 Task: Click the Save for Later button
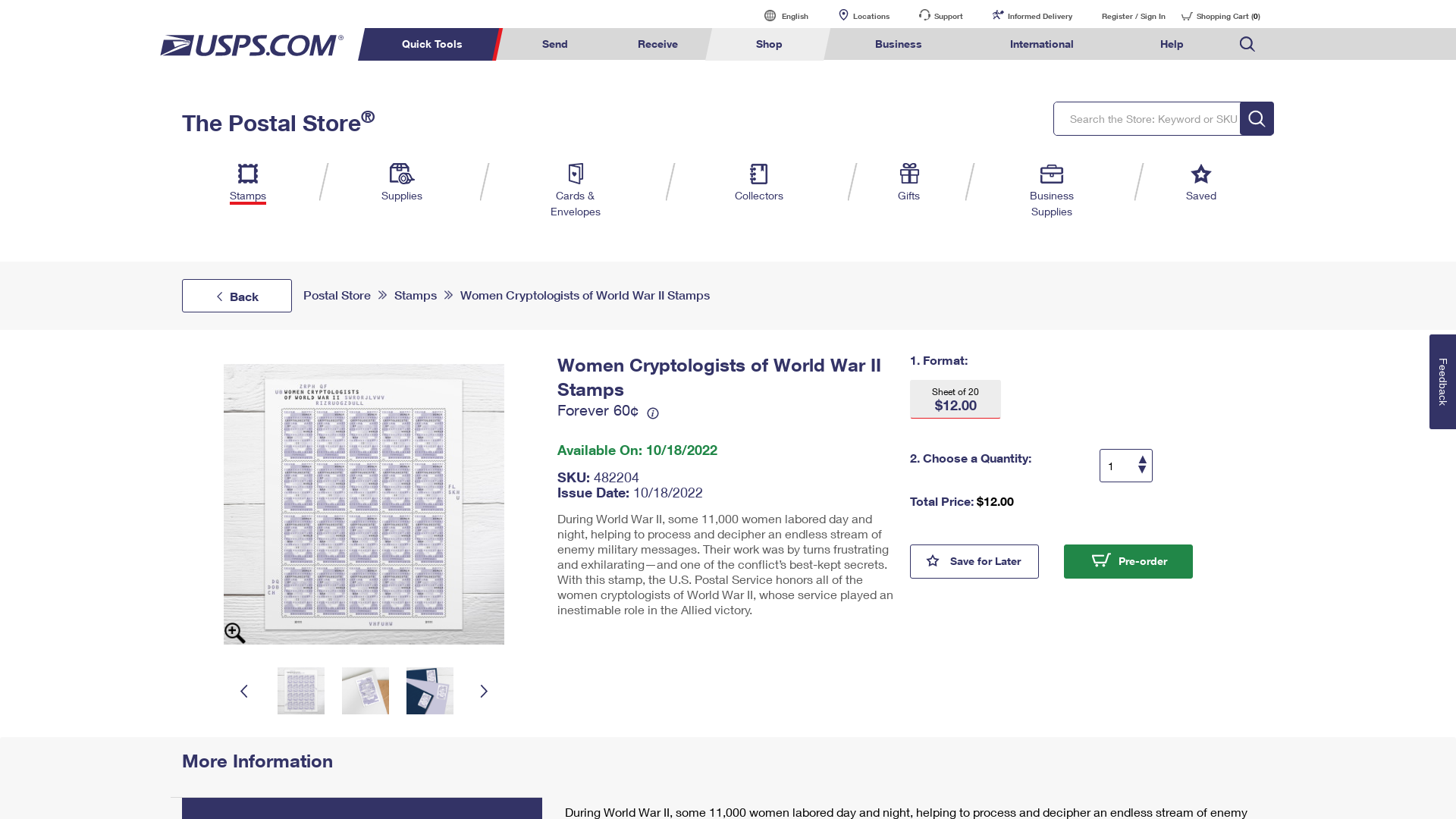pyautogui.click(x=974, y=561)
